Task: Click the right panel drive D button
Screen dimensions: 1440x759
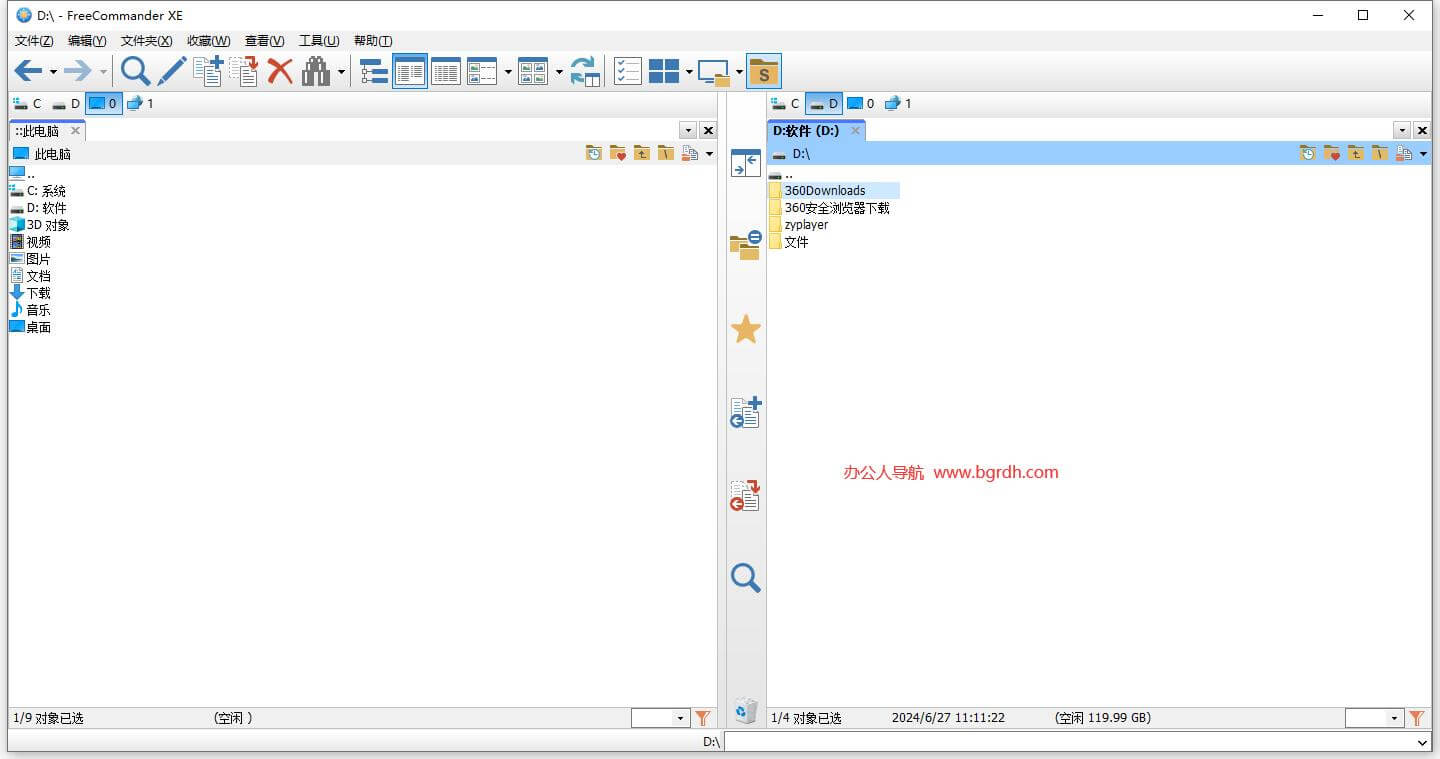Action: [824, 104]
